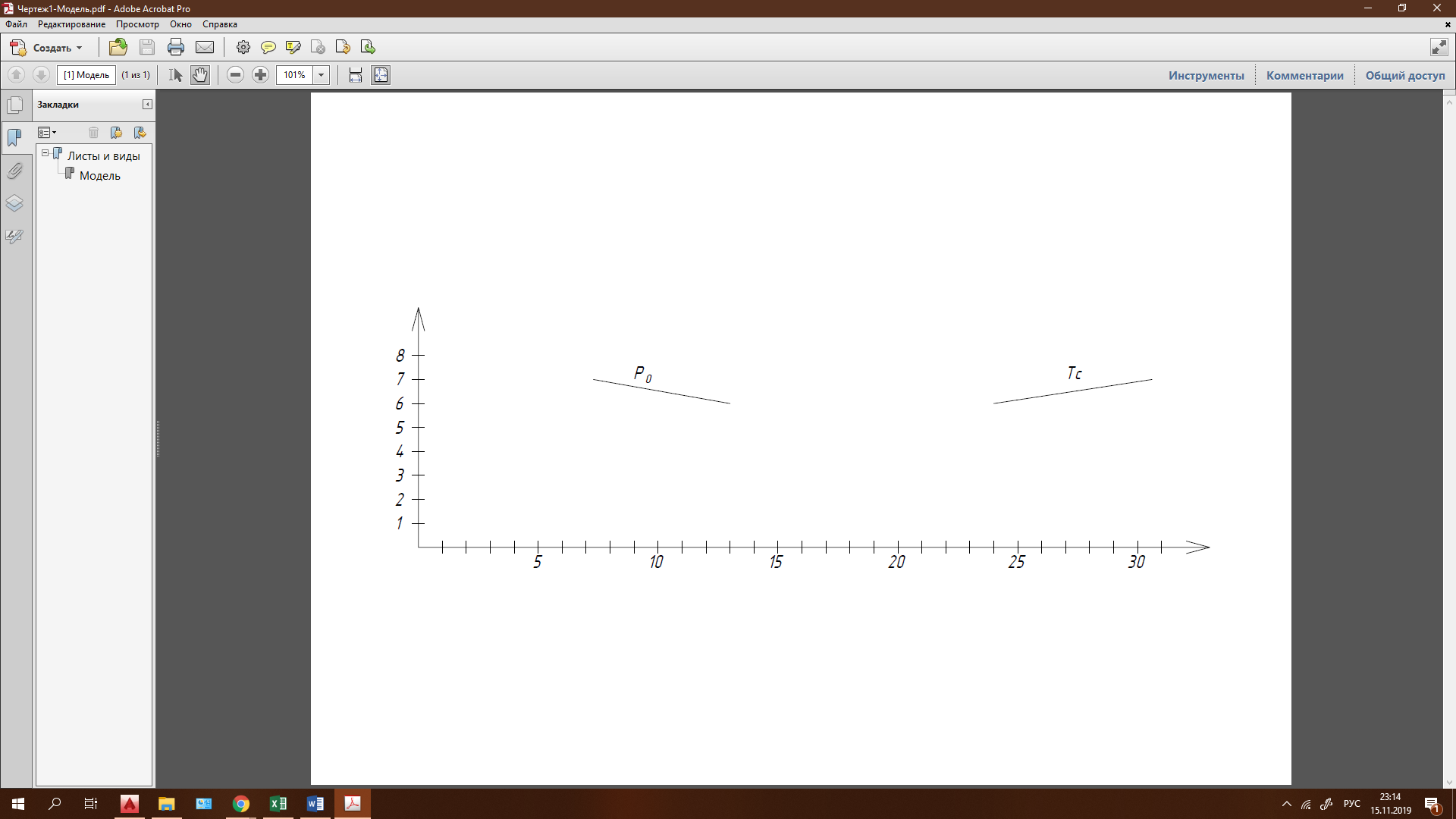Open the Редактирование menu

pos(71,24)
